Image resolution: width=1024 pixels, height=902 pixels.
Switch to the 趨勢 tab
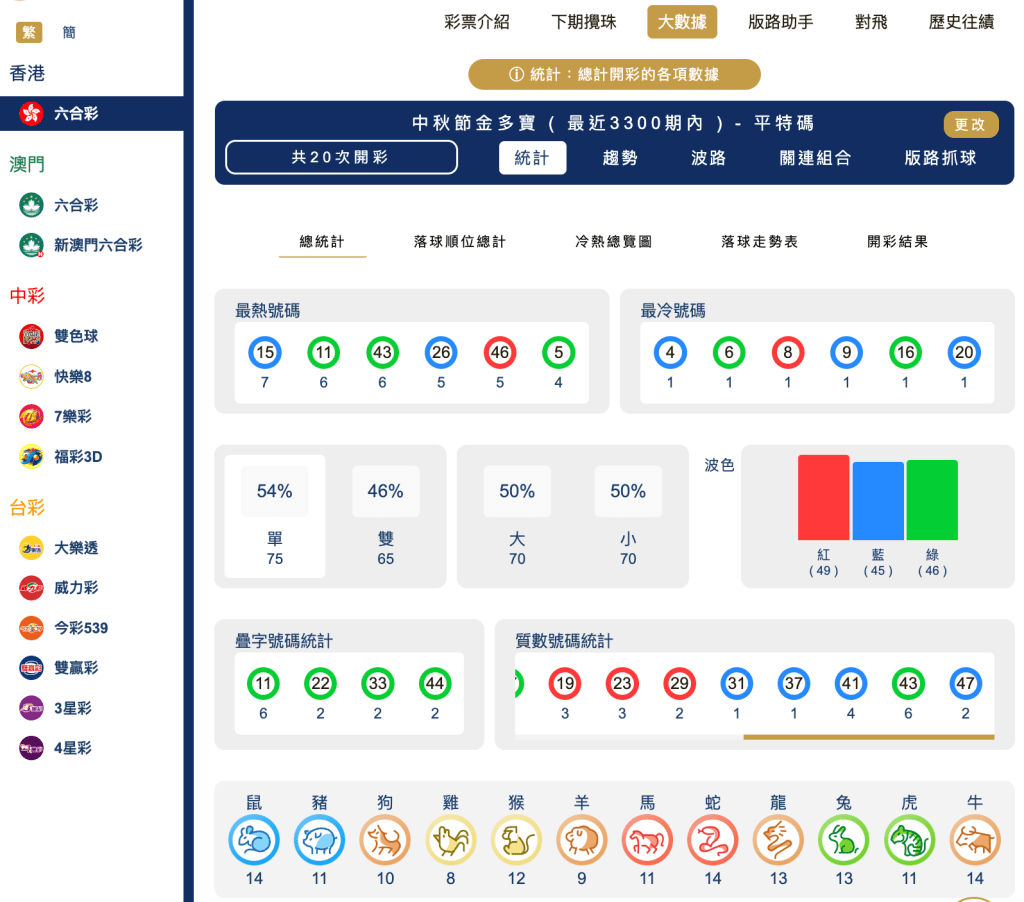coord(620,158)
